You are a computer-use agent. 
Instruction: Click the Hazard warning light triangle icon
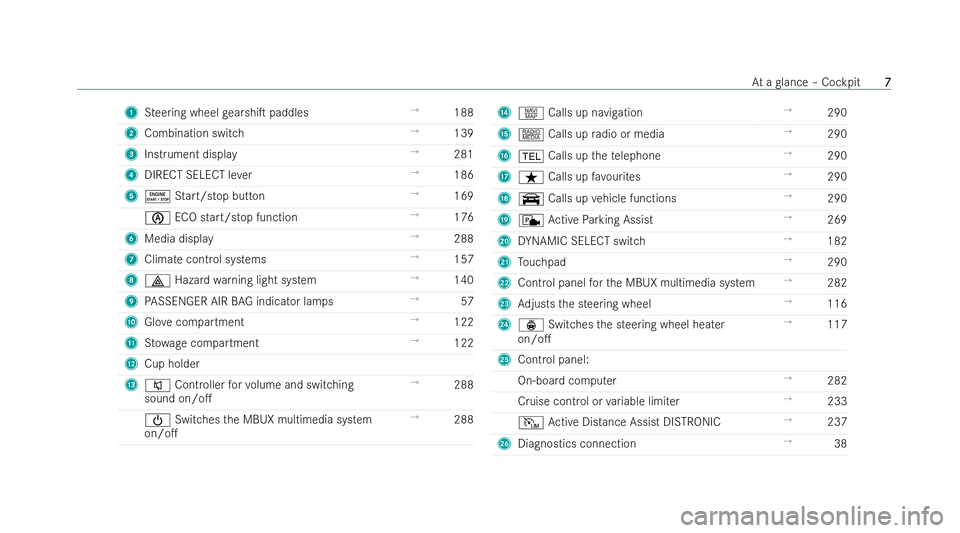pos(157,281)
